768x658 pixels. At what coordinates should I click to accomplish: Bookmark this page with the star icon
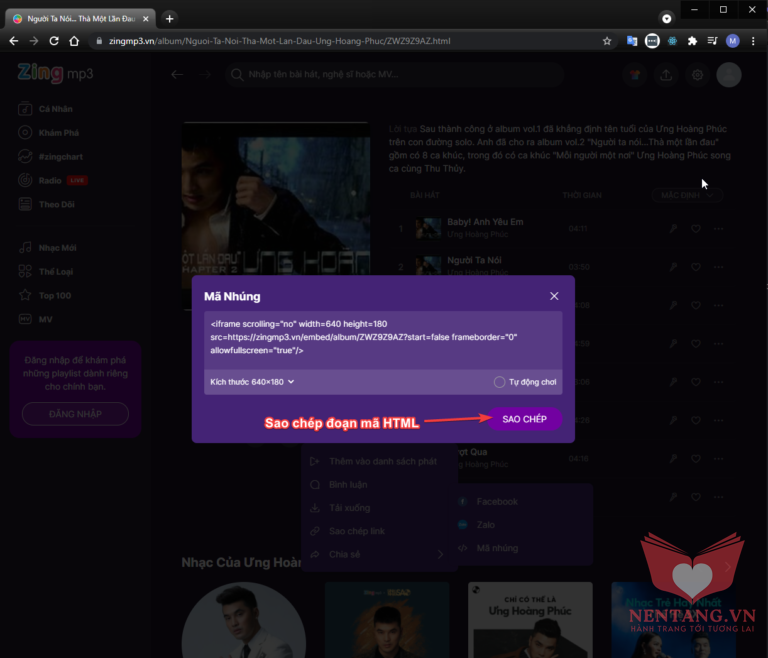click(x=607, y=41)
